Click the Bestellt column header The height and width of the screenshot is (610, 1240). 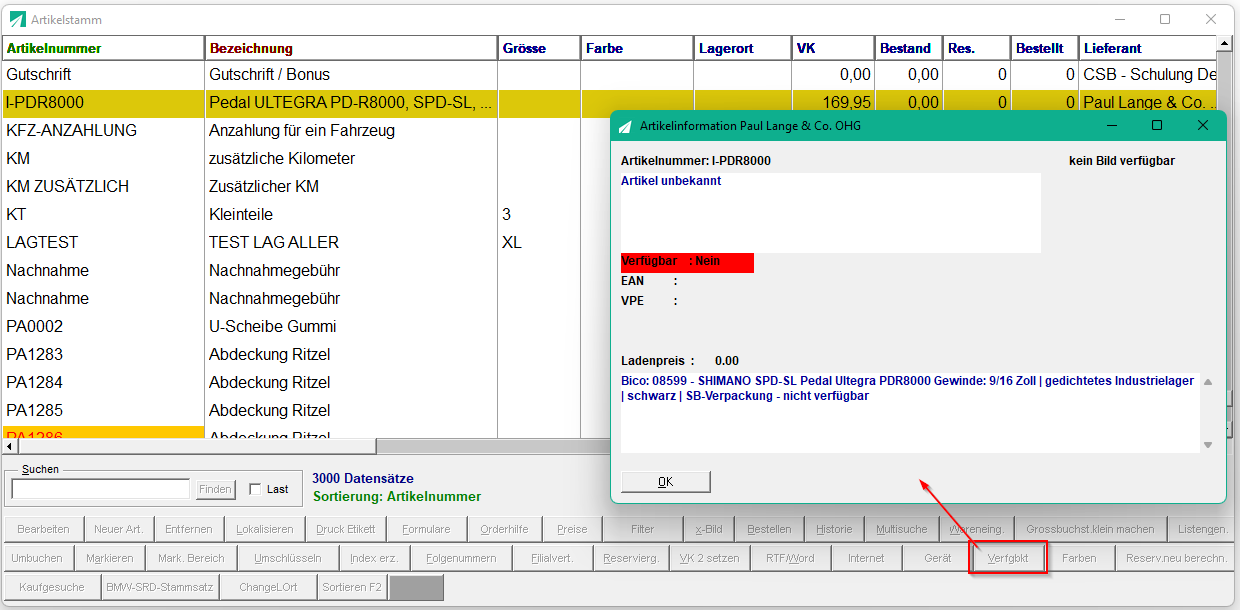1045,48
